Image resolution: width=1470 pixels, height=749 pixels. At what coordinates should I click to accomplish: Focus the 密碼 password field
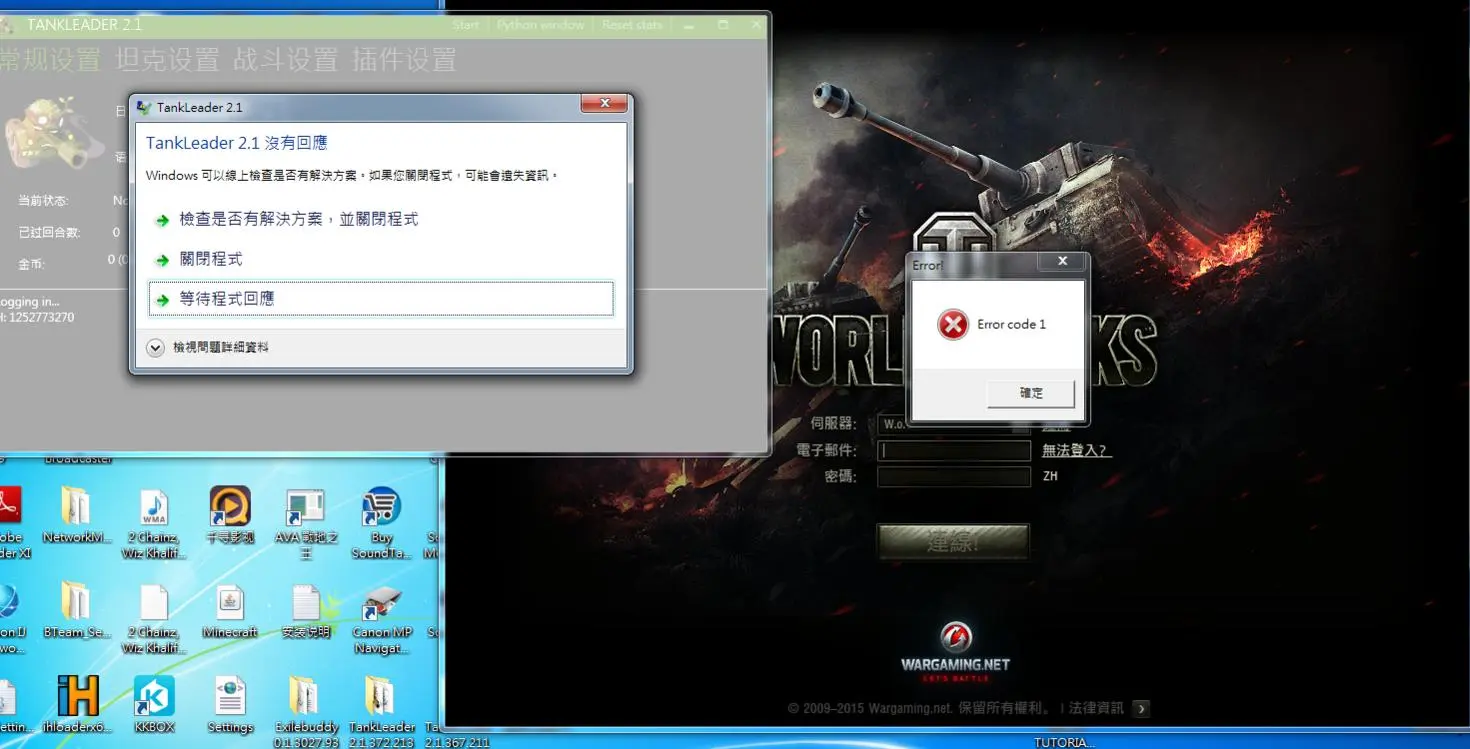click(954, 477)
